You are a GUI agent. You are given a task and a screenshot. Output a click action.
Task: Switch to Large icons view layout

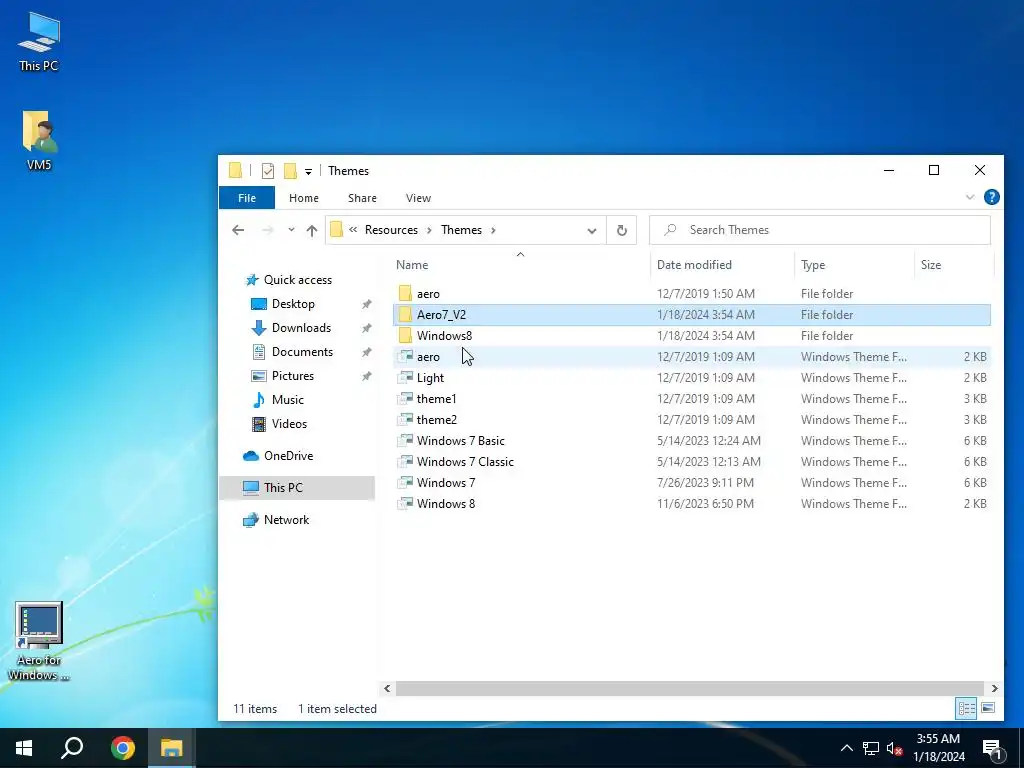[988, 708]
